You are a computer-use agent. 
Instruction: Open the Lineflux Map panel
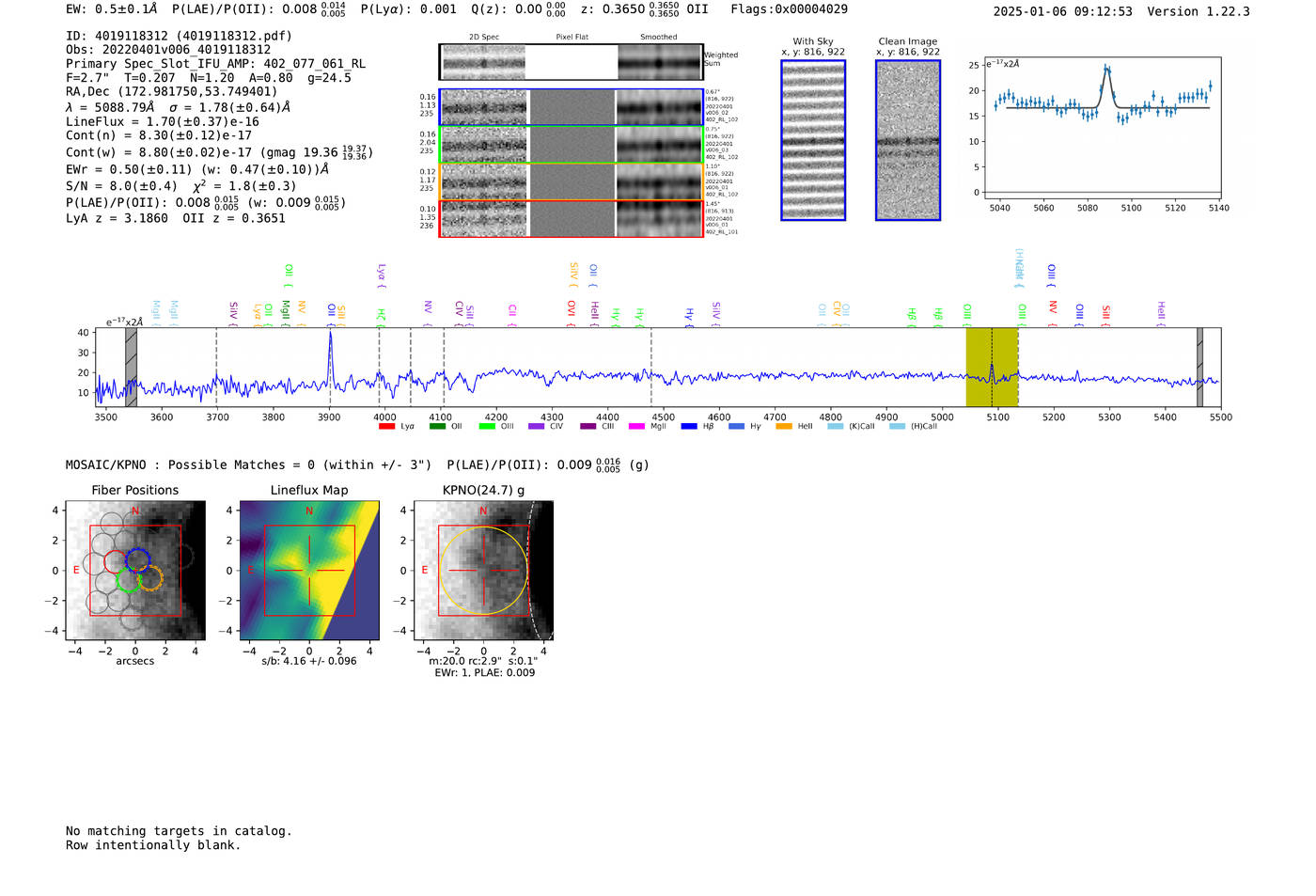point(309,571)
